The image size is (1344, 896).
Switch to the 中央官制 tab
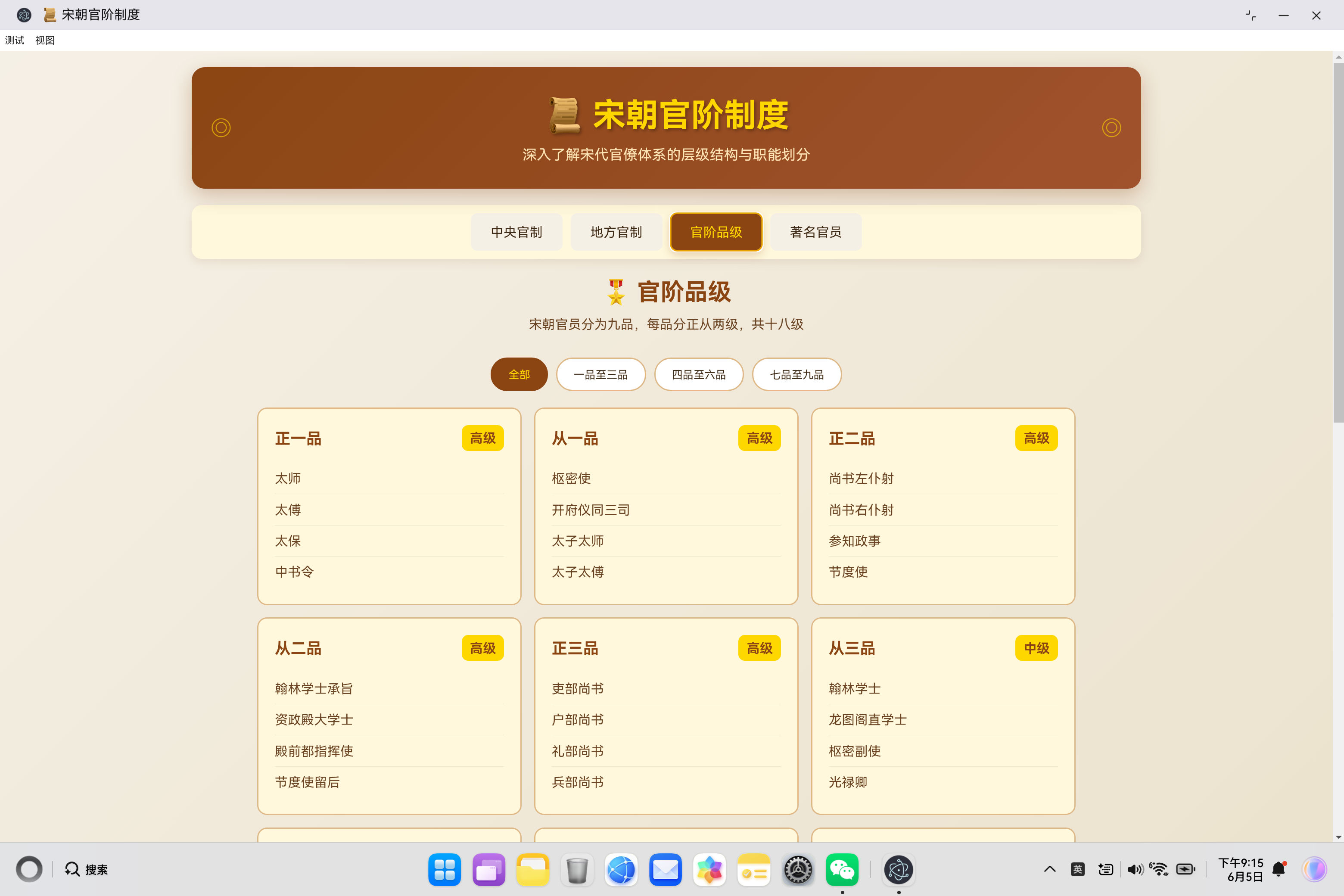tap(516, 232)
